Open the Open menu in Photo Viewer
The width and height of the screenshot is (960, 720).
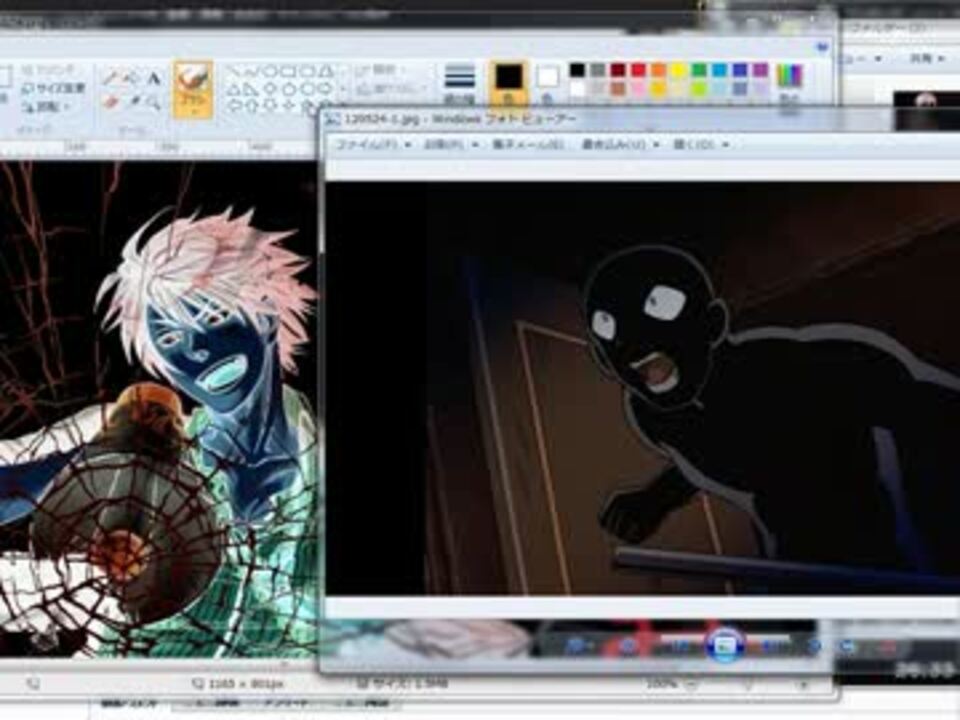tap(700, 145)
